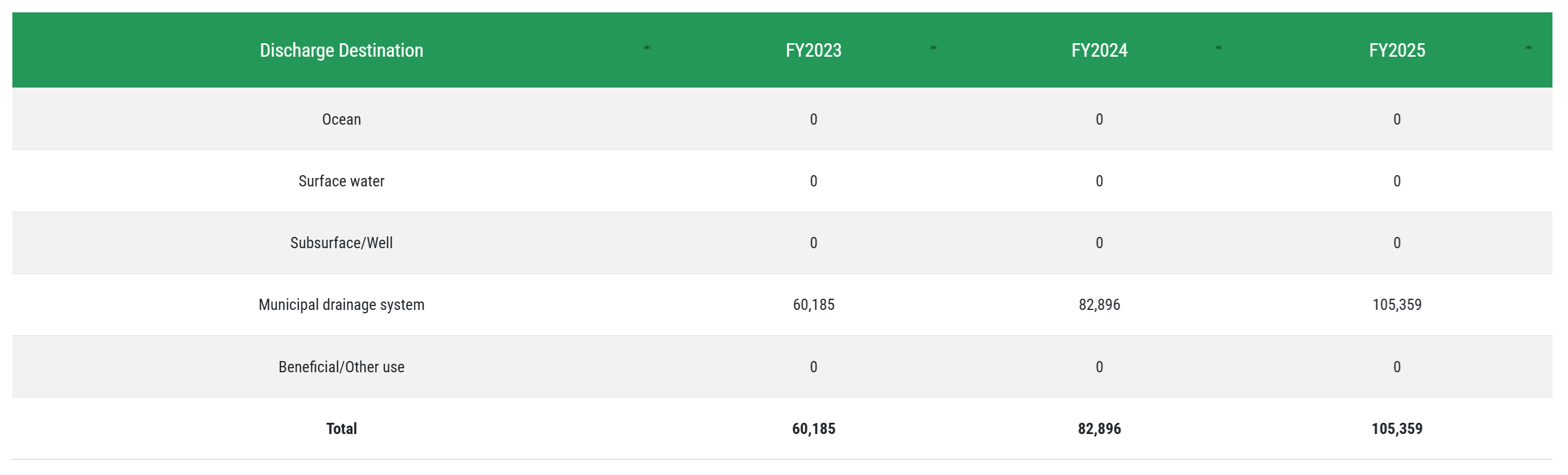The height and width of the screenshot is (475, 1568).
Task: Click the Total row label
Action: pyautogui.click(x=342, y=429)
